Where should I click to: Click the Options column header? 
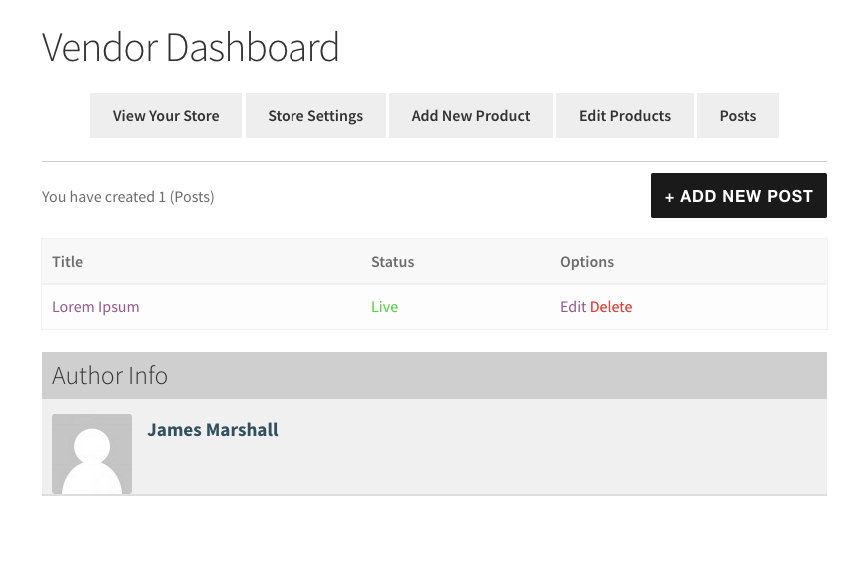pos(587,261)
